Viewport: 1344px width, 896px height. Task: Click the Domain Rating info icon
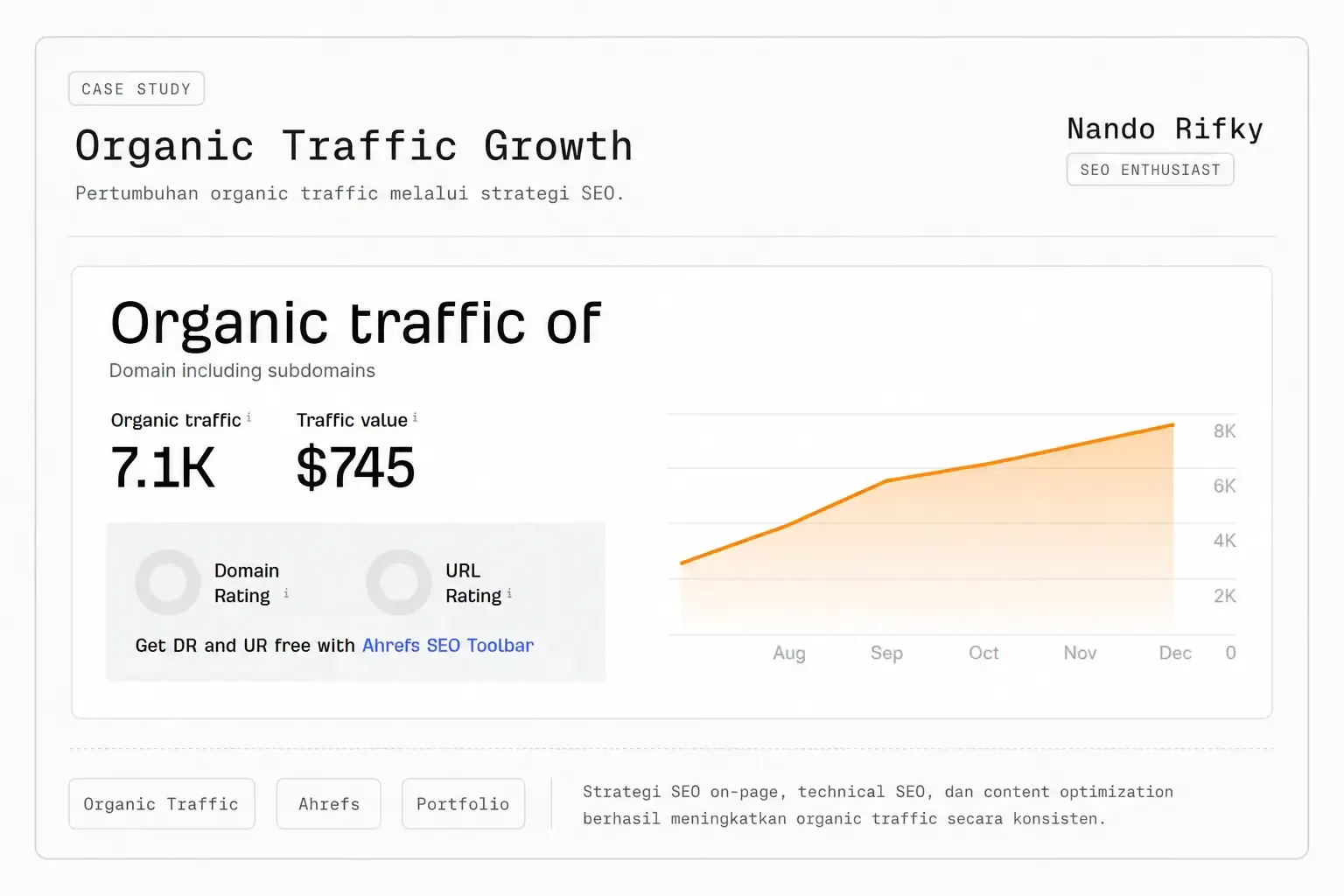[286, 593]
